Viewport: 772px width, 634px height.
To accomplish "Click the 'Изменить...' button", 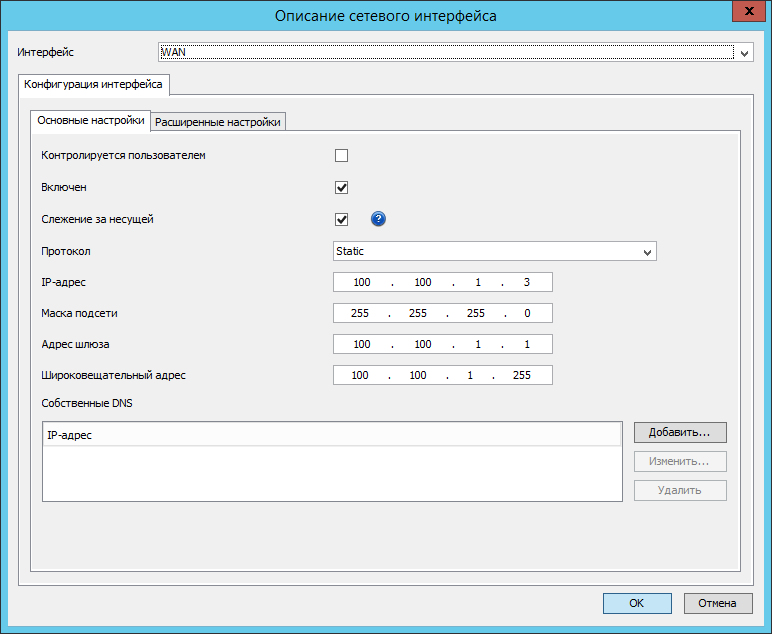I will 679,461.
